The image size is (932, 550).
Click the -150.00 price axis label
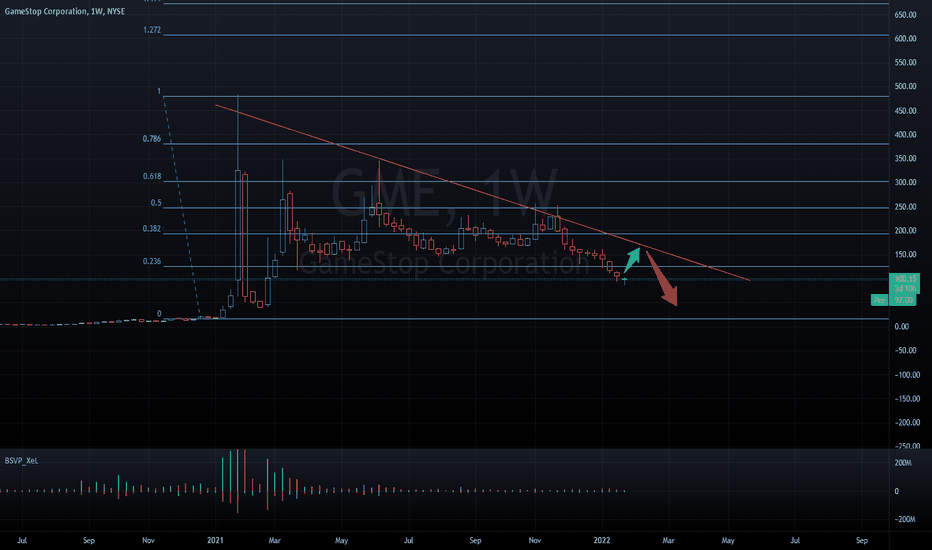click(907, 399)
